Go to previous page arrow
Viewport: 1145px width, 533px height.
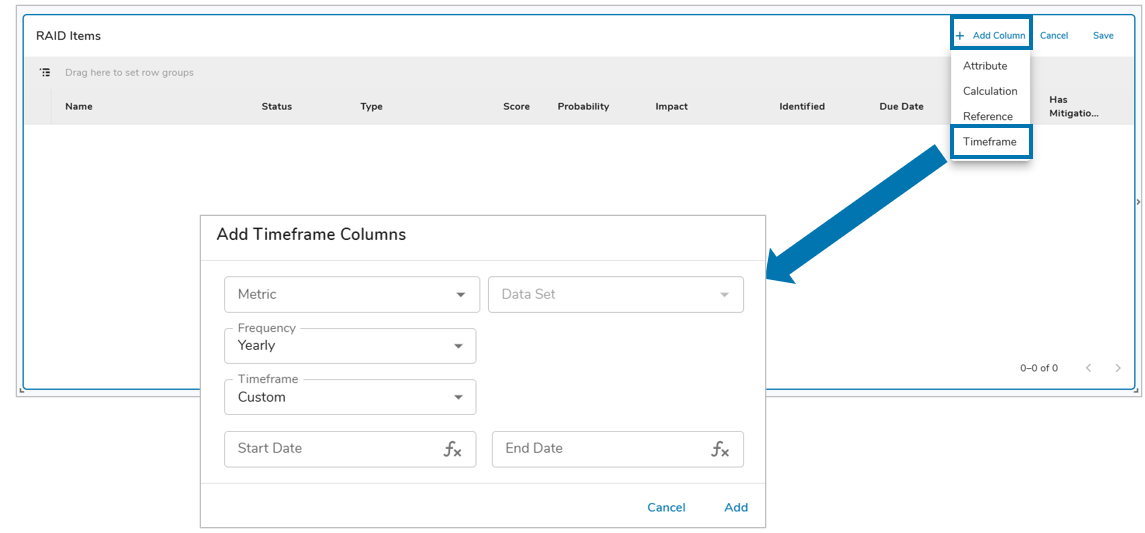click(x=1089, y=368)
